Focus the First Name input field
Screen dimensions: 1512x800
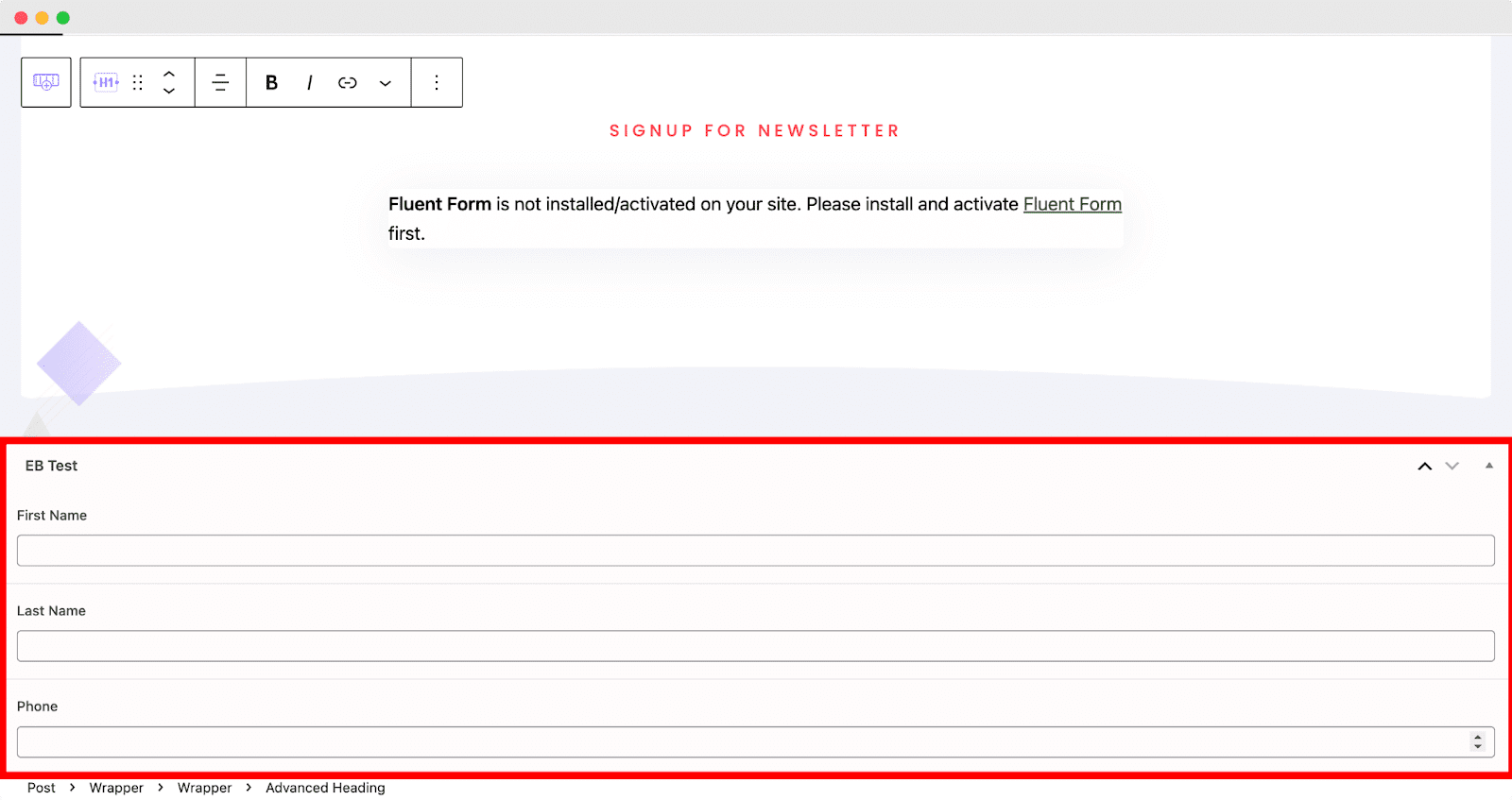coord(756,551)
